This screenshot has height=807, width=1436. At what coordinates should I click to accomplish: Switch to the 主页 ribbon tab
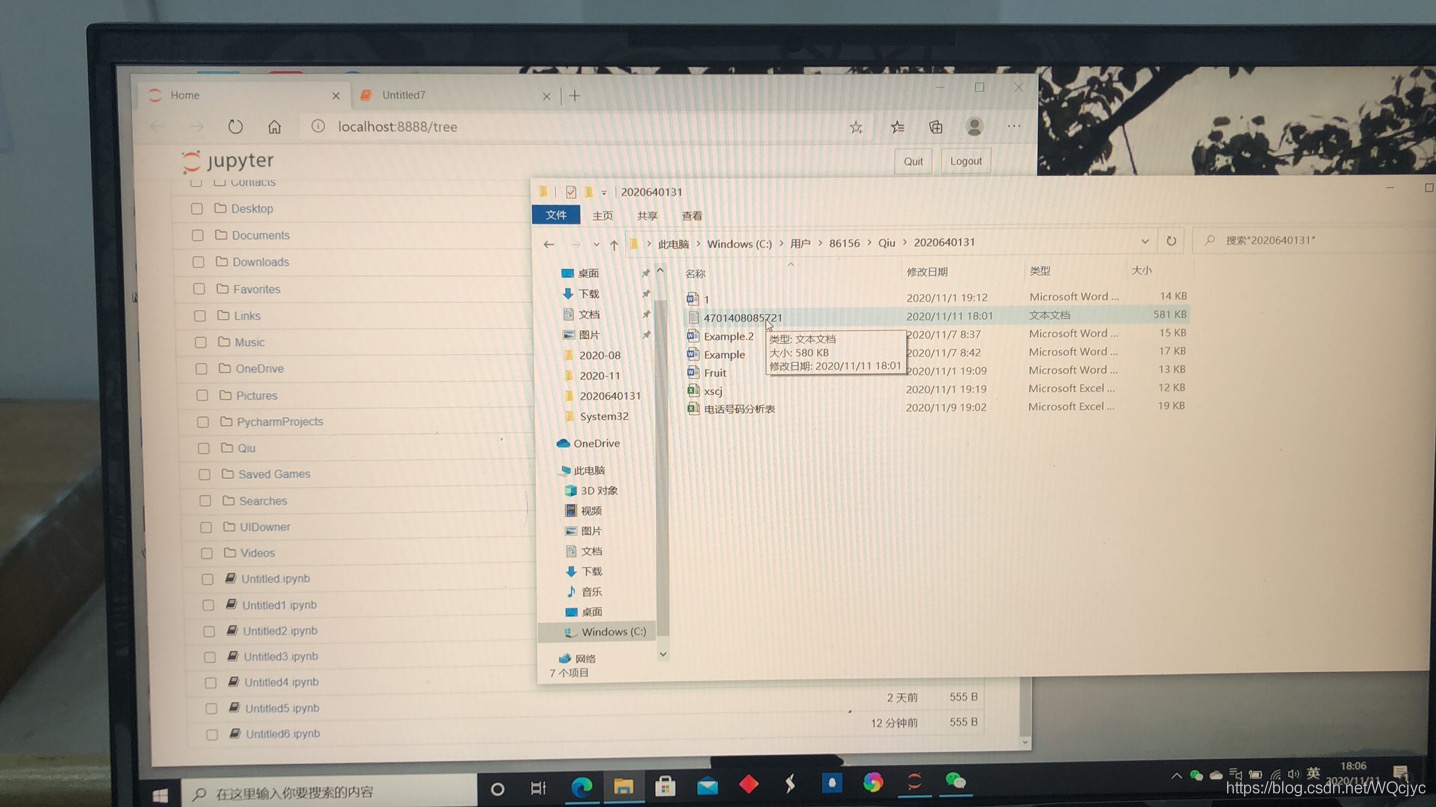602,216
